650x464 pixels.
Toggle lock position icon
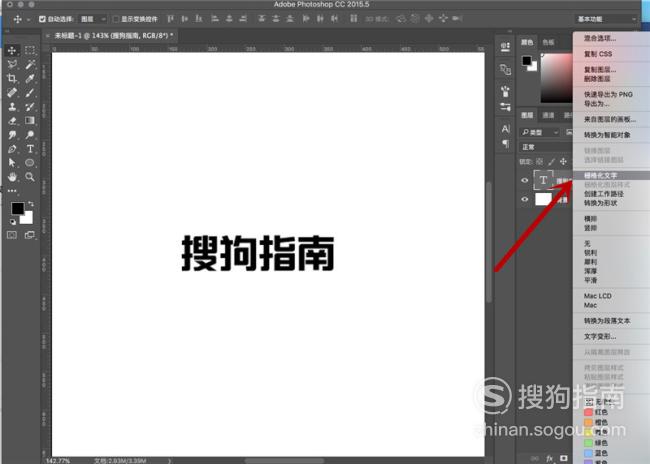(563, 161)
